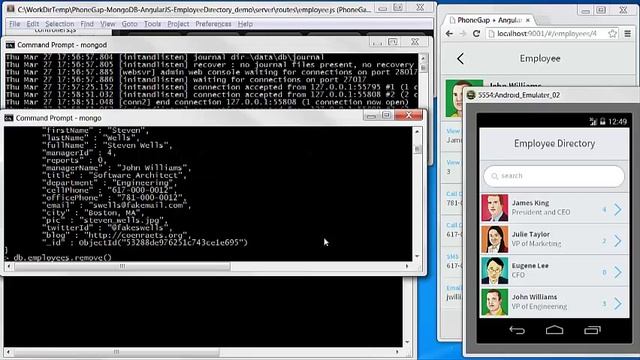The height and width of the screenshot is (360, 640).
Task: Open the View menu
Action: point(108,24)
